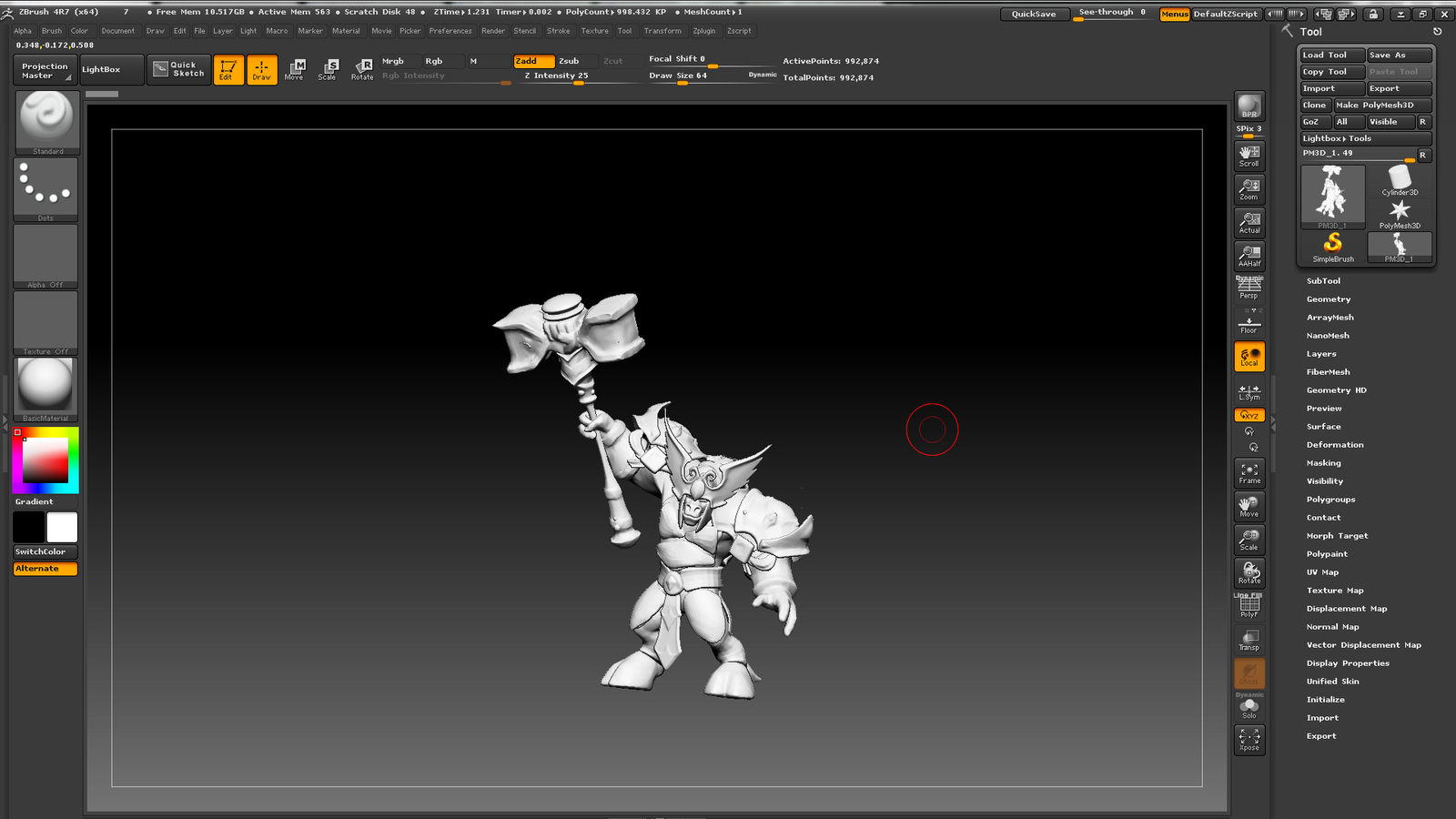Click the QuickSave button
The width and height of the screenshot is (1456, 819).
point(1034,15)
